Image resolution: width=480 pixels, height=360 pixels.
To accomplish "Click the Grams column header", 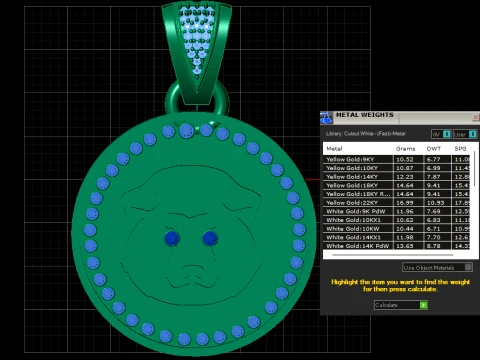I will click(x=405, y=149).
